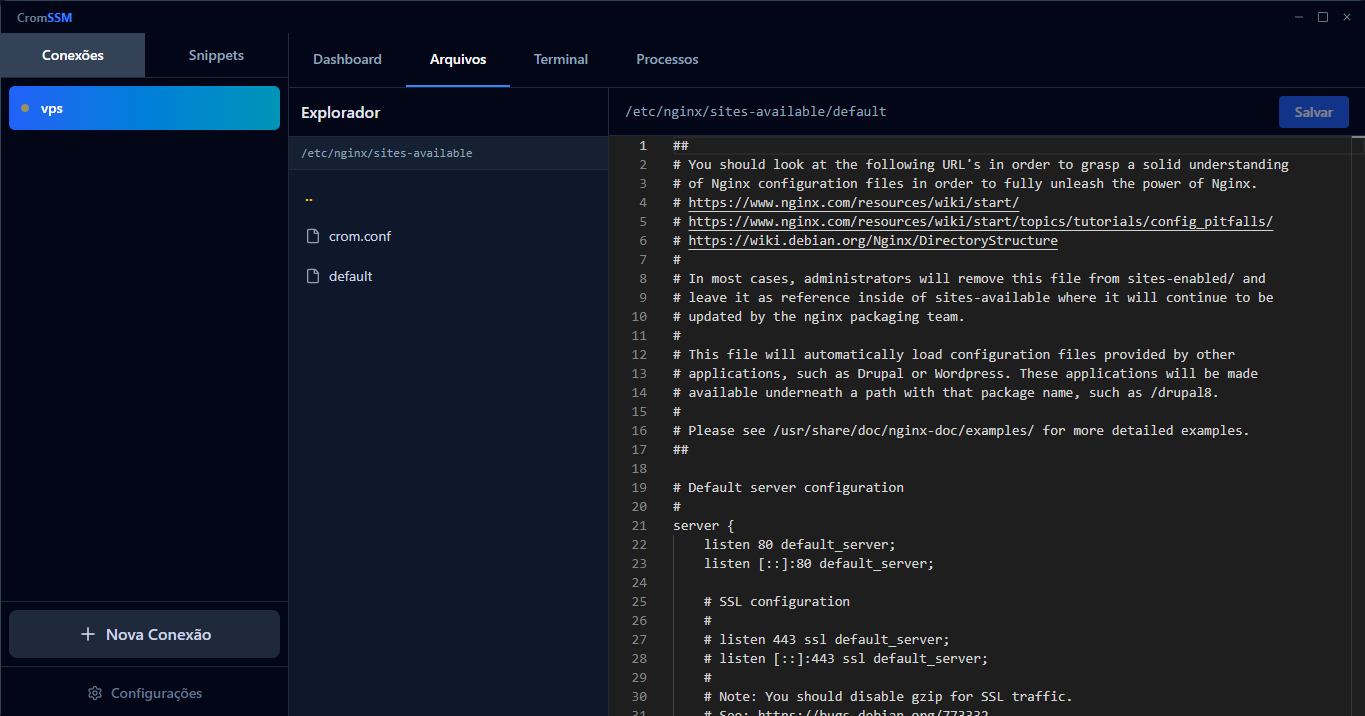Screen dimensions: 1365x716
Task: Place cursor on line 21 "server {"
Action: click(704, 526)
